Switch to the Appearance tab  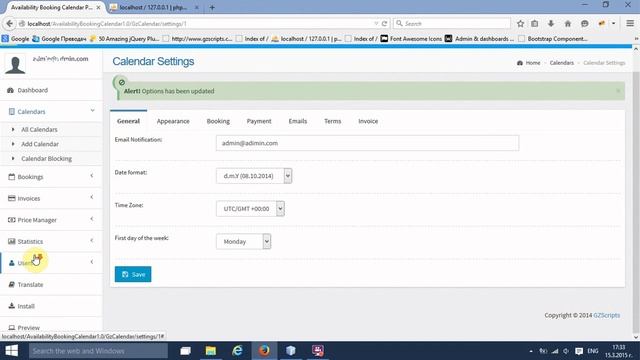pyautogui.click(x=173, y=121)
